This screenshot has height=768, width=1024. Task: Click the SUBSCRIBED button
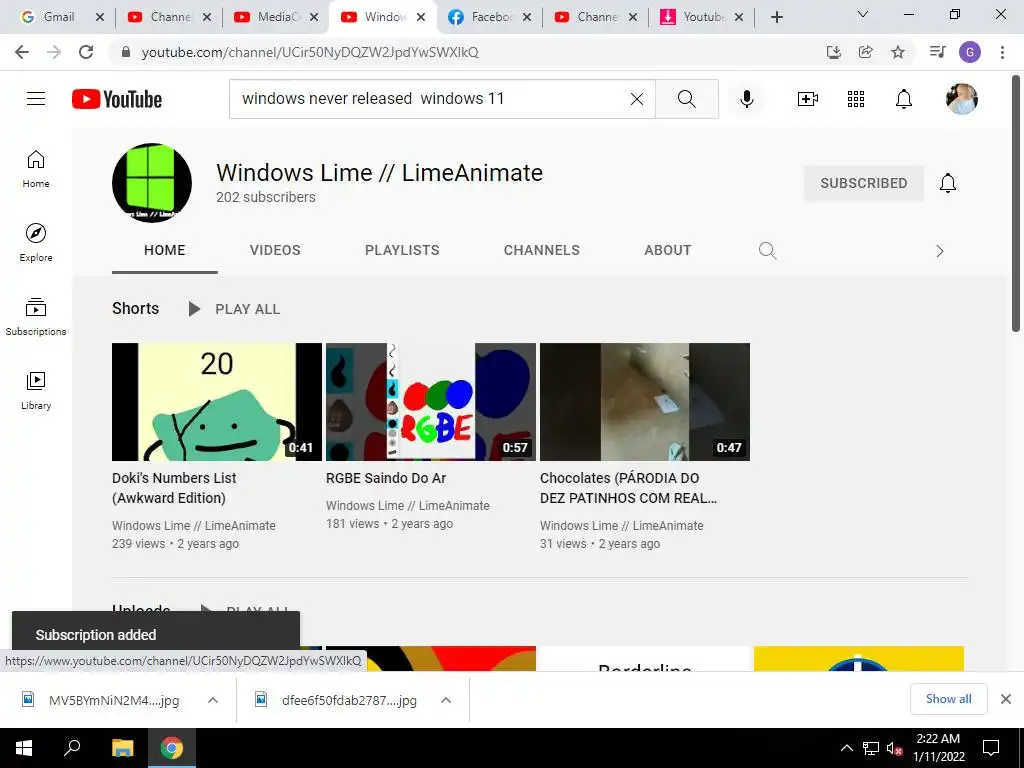863,184
